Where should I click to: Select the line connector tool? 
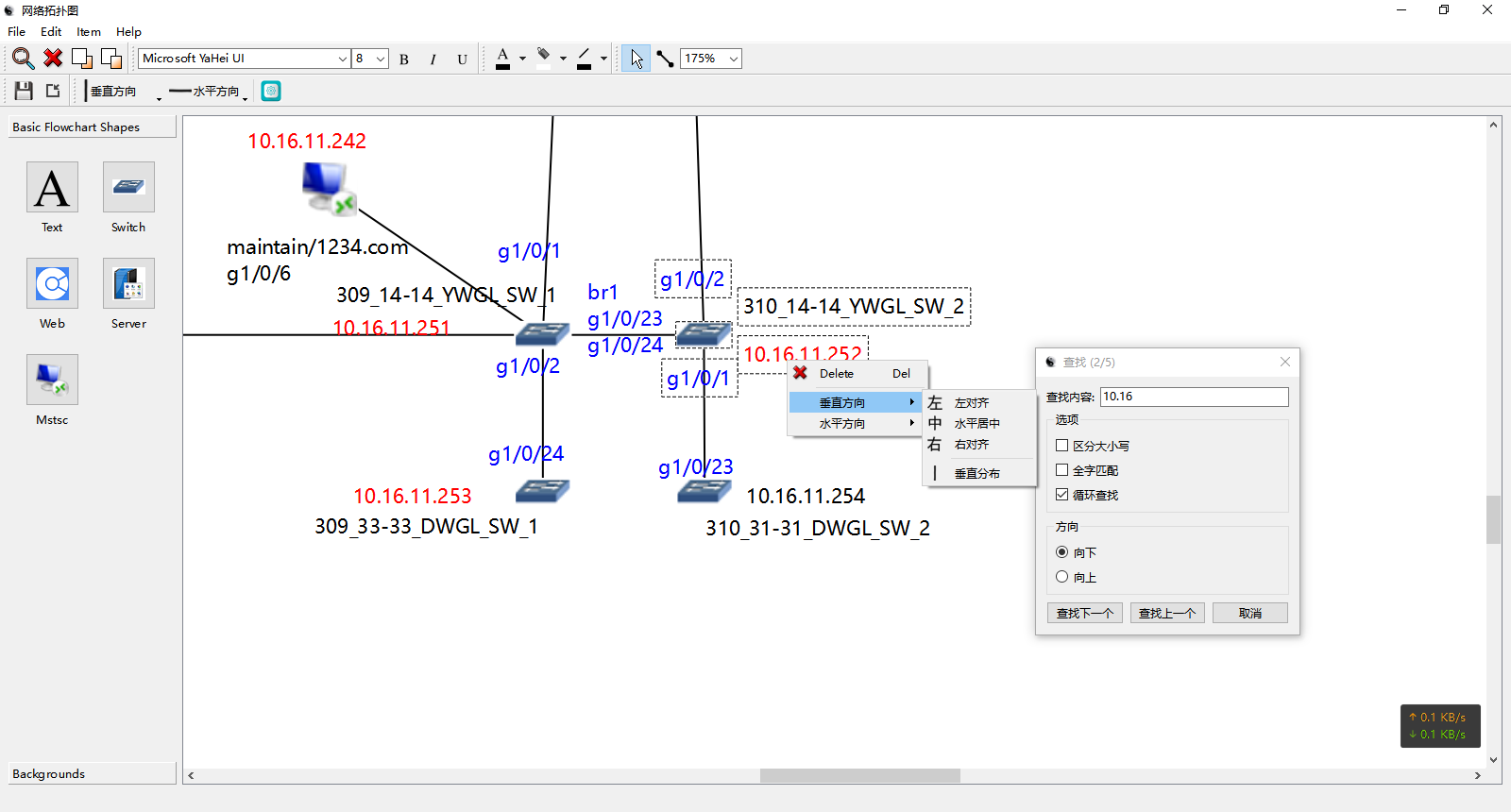point(665,59)
